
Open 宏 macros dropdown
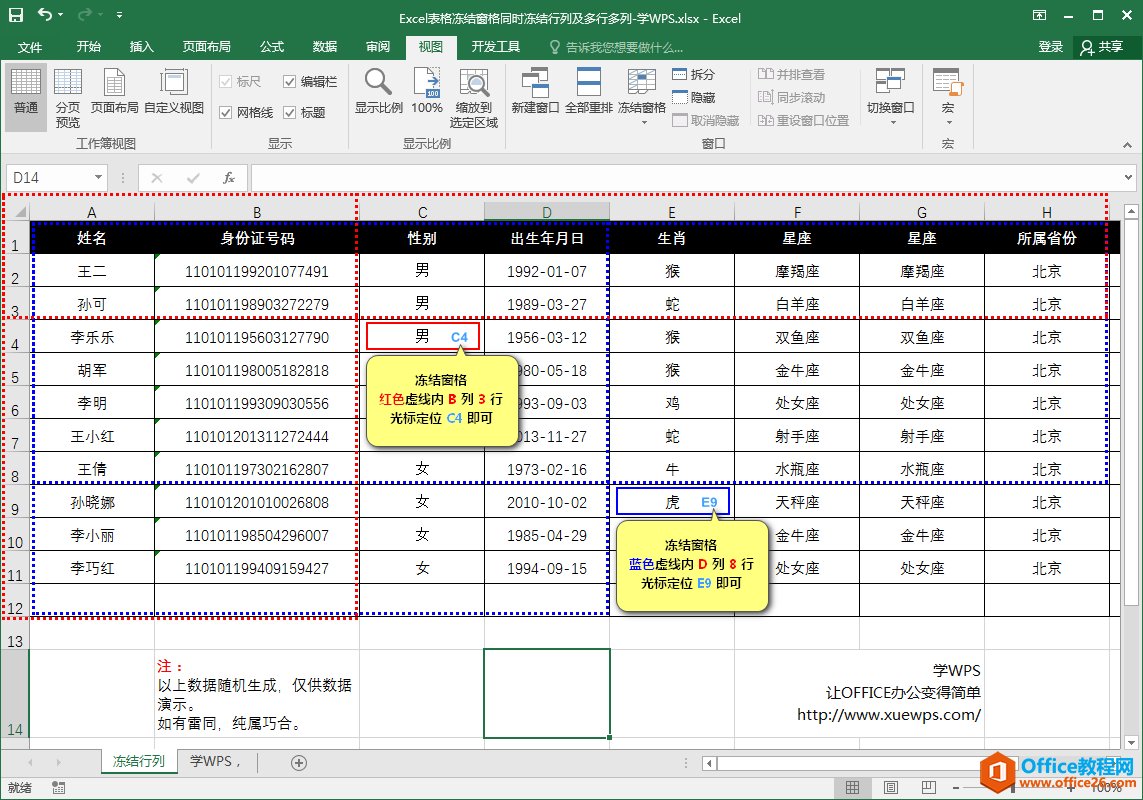pos(948,96)
